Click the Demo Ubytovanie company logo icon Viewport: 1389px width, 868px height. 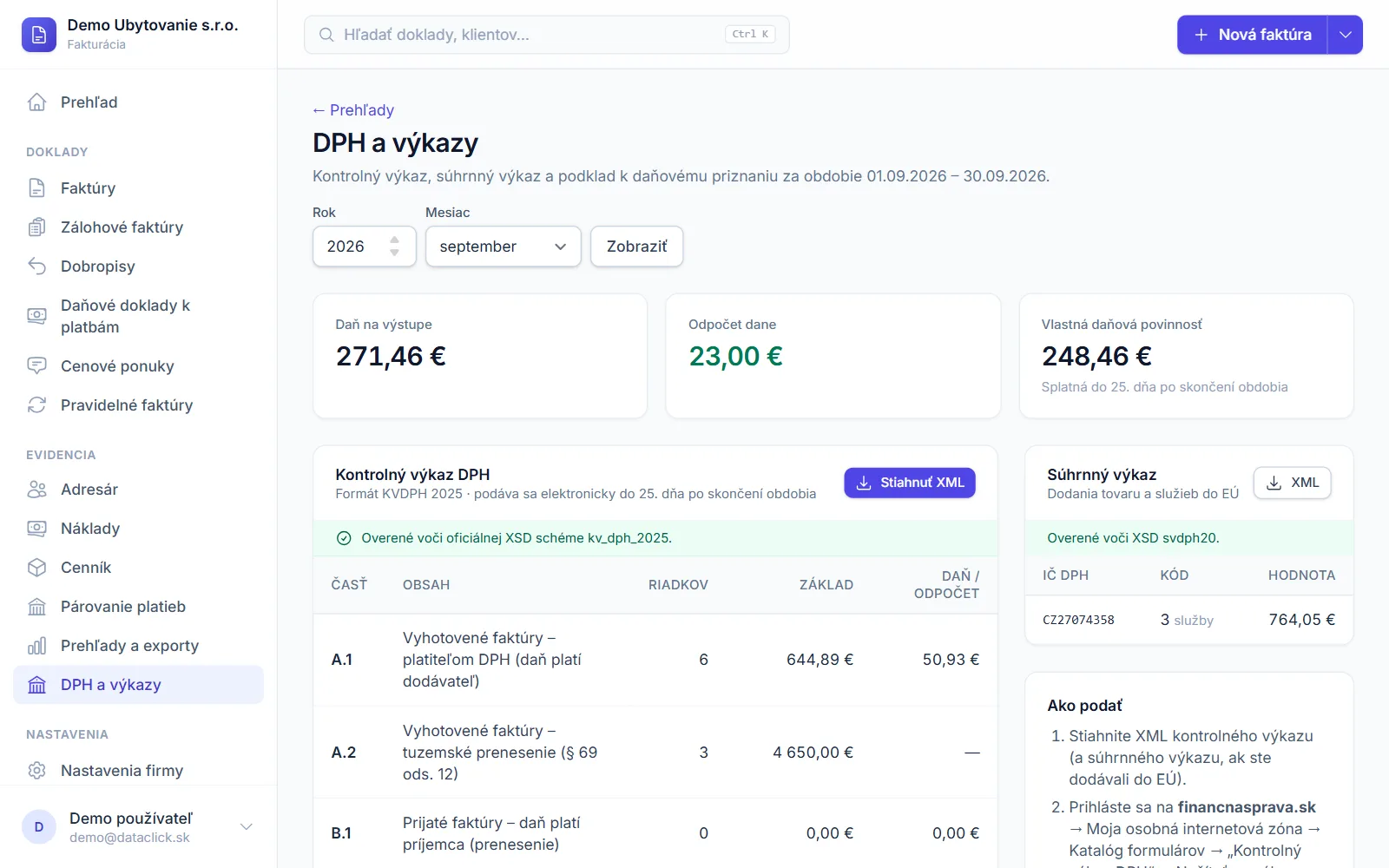(x=39, y=35)
